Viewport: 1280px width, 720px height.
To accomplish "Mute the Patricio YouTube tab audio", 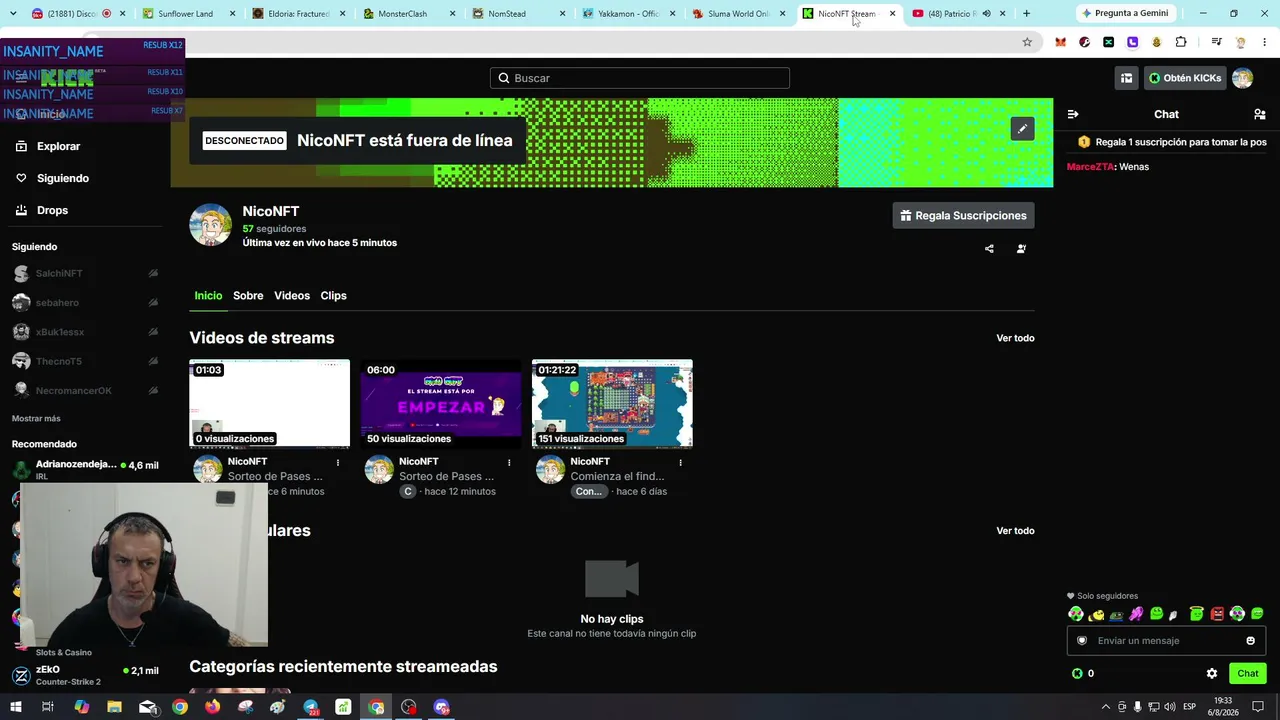I will pyautogui.click(x=986, y=14).
